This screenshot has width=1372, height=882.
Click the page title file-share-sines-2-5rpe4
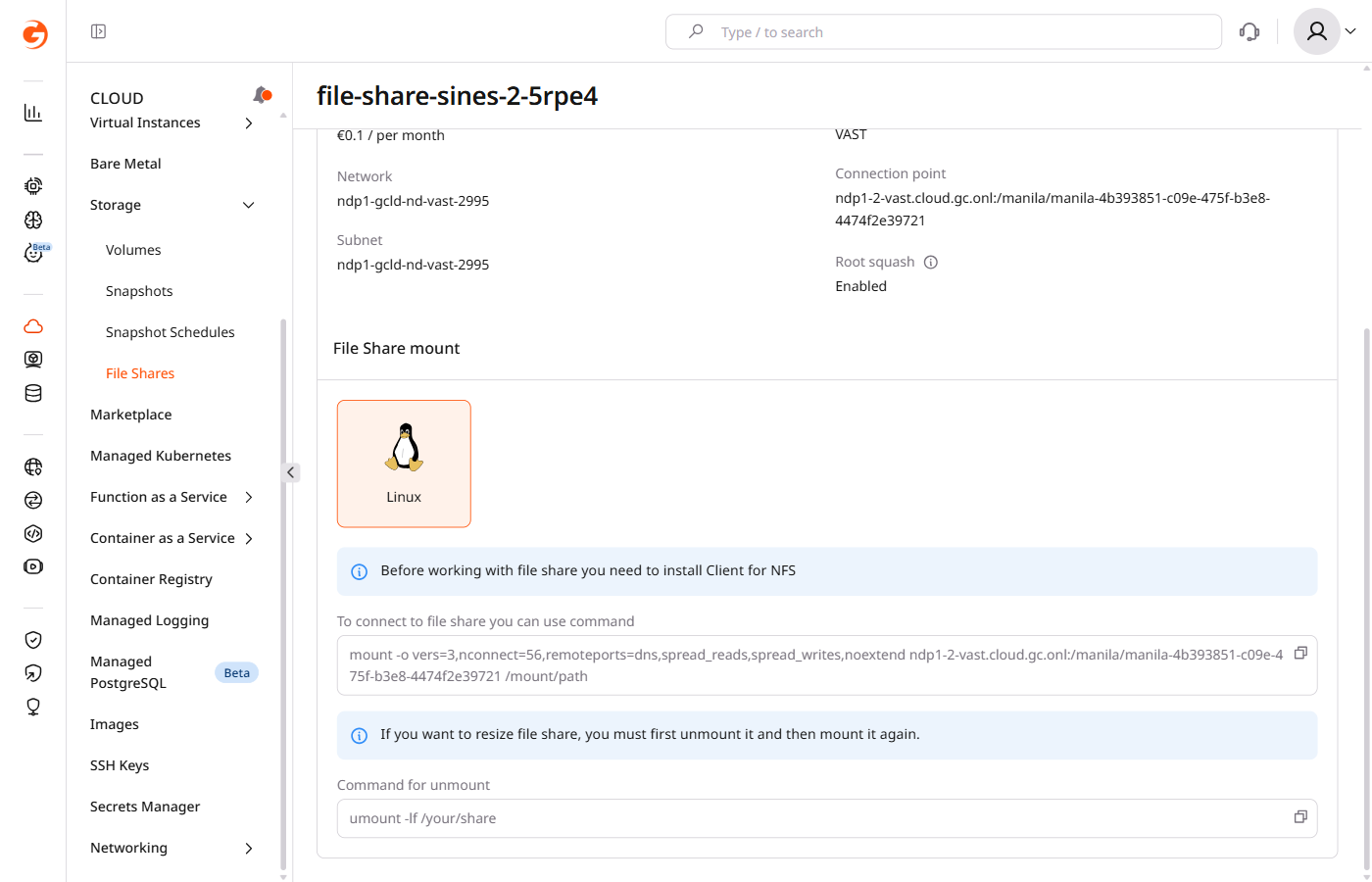tap(457, 96)
